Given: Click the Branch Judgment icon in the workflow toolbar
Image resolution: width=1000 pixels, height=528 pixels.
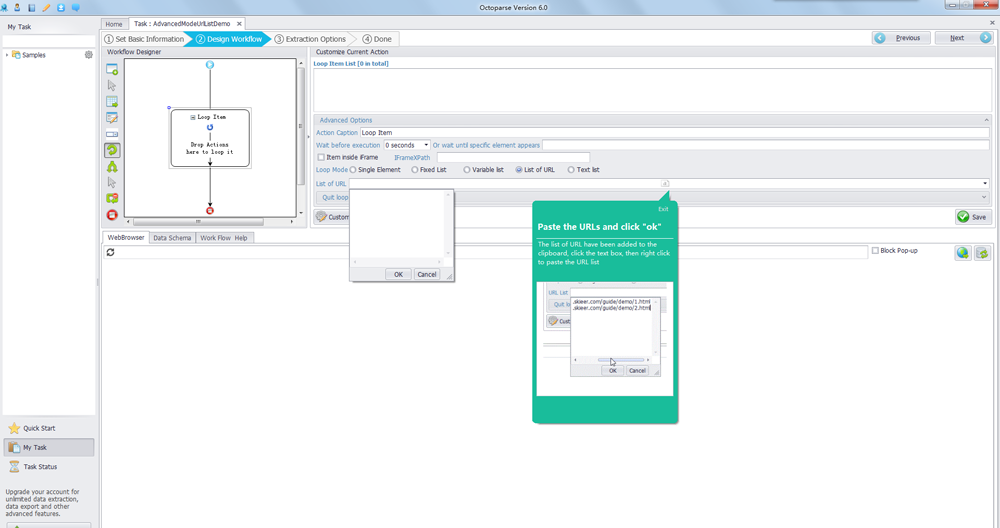Looking at the screenshot, I should [112, 167].
